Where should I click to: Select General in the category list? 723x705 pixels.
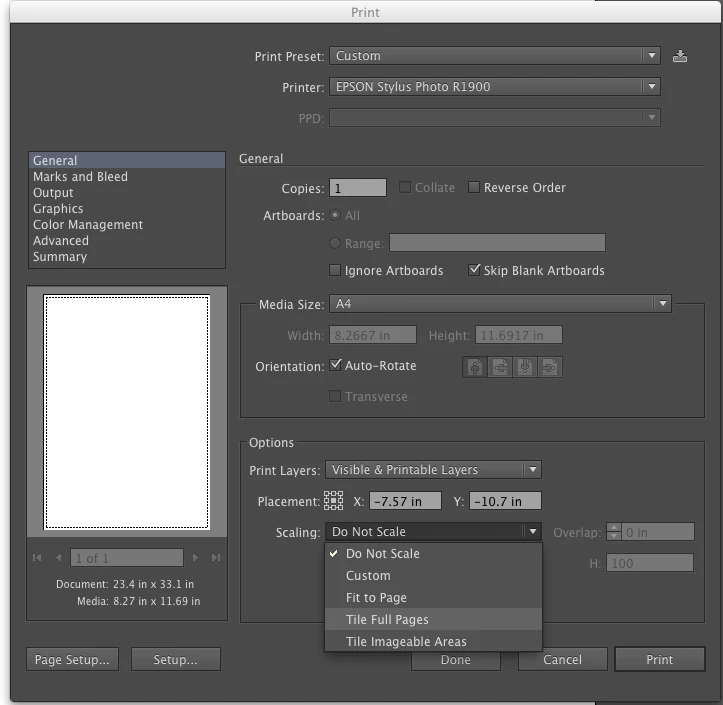pyautogui.click(x=127, y=160)
